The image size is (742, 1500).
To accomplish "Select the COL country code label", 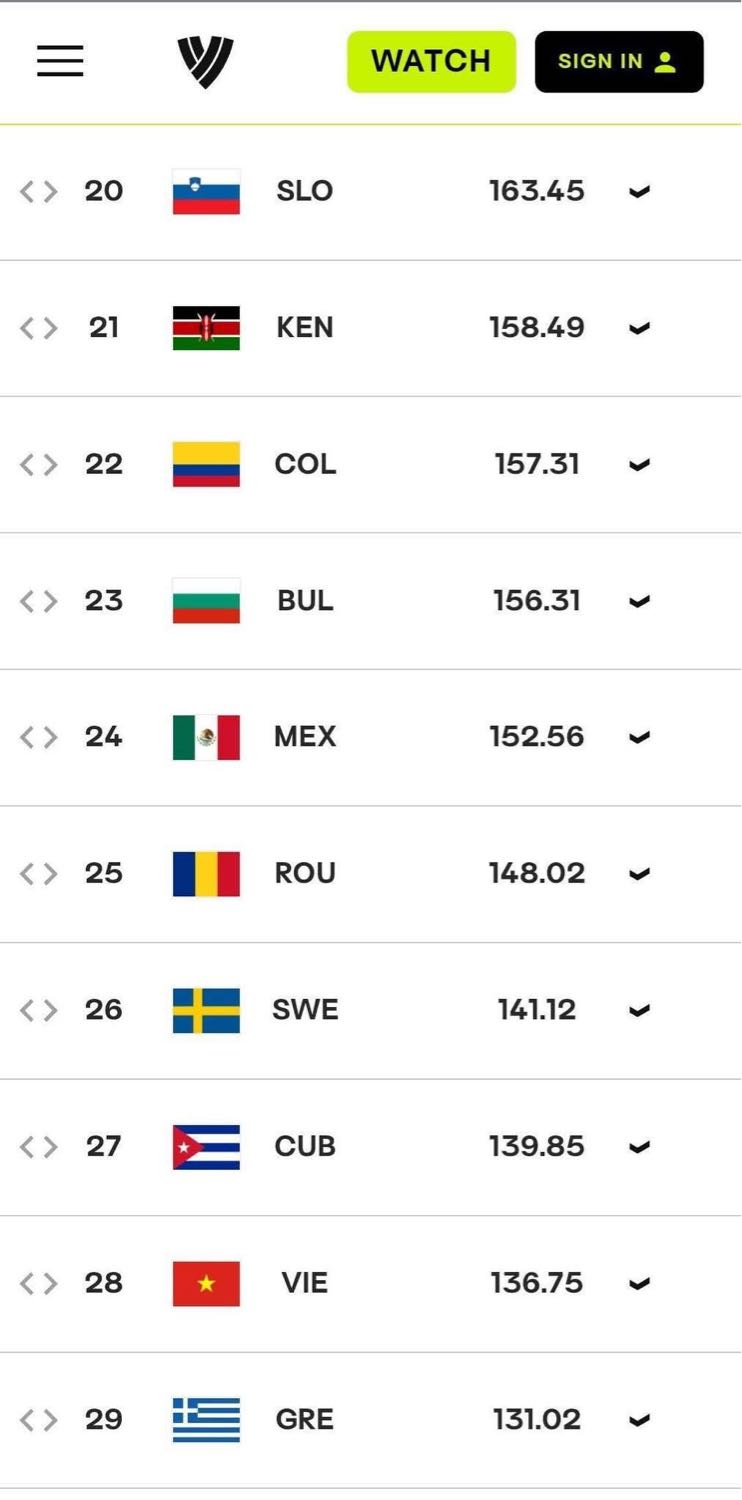I will (x=305, y=464).
